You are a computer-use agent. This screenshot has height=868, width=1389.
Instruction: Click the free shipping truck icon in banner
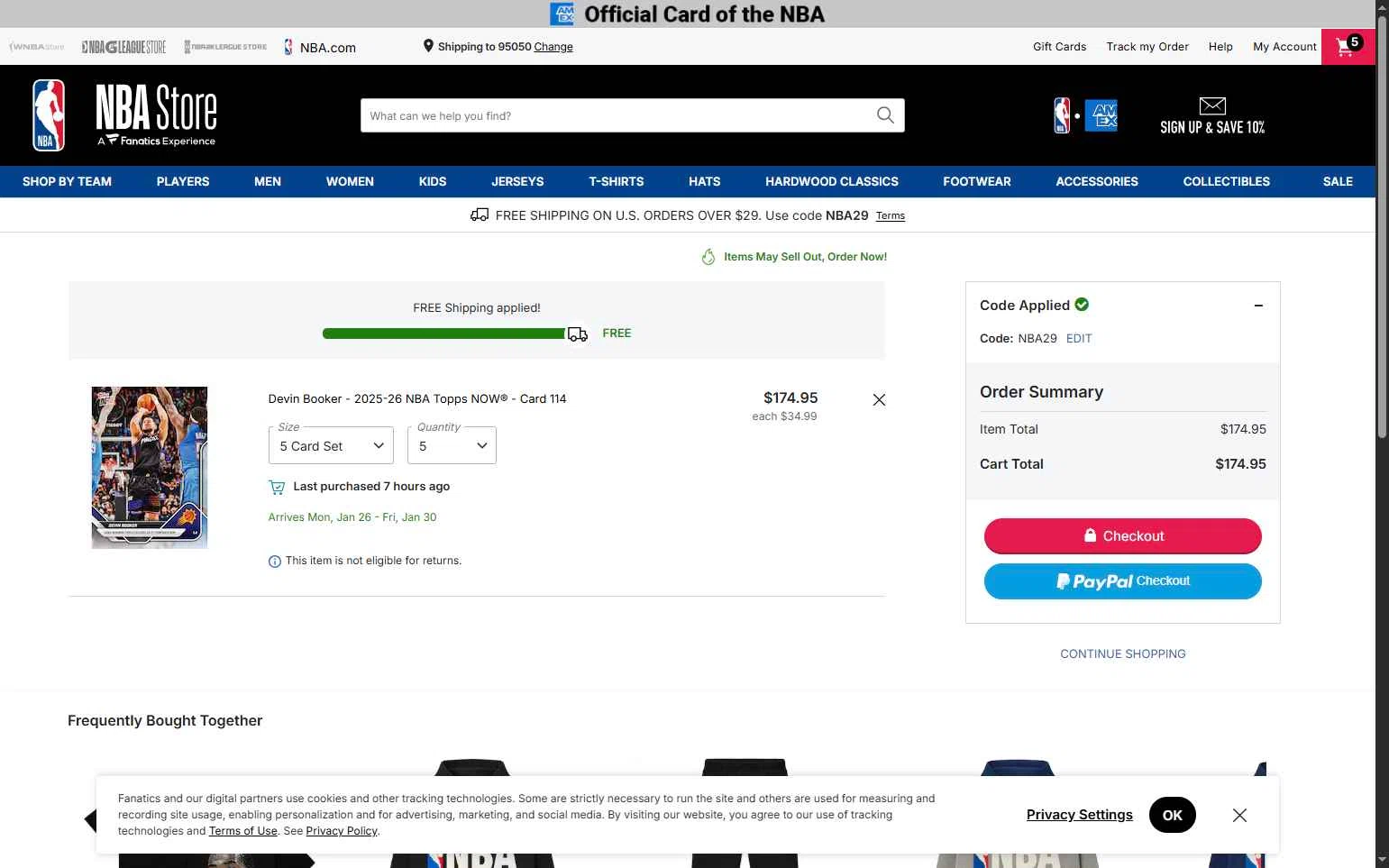(x=480, y=215)
